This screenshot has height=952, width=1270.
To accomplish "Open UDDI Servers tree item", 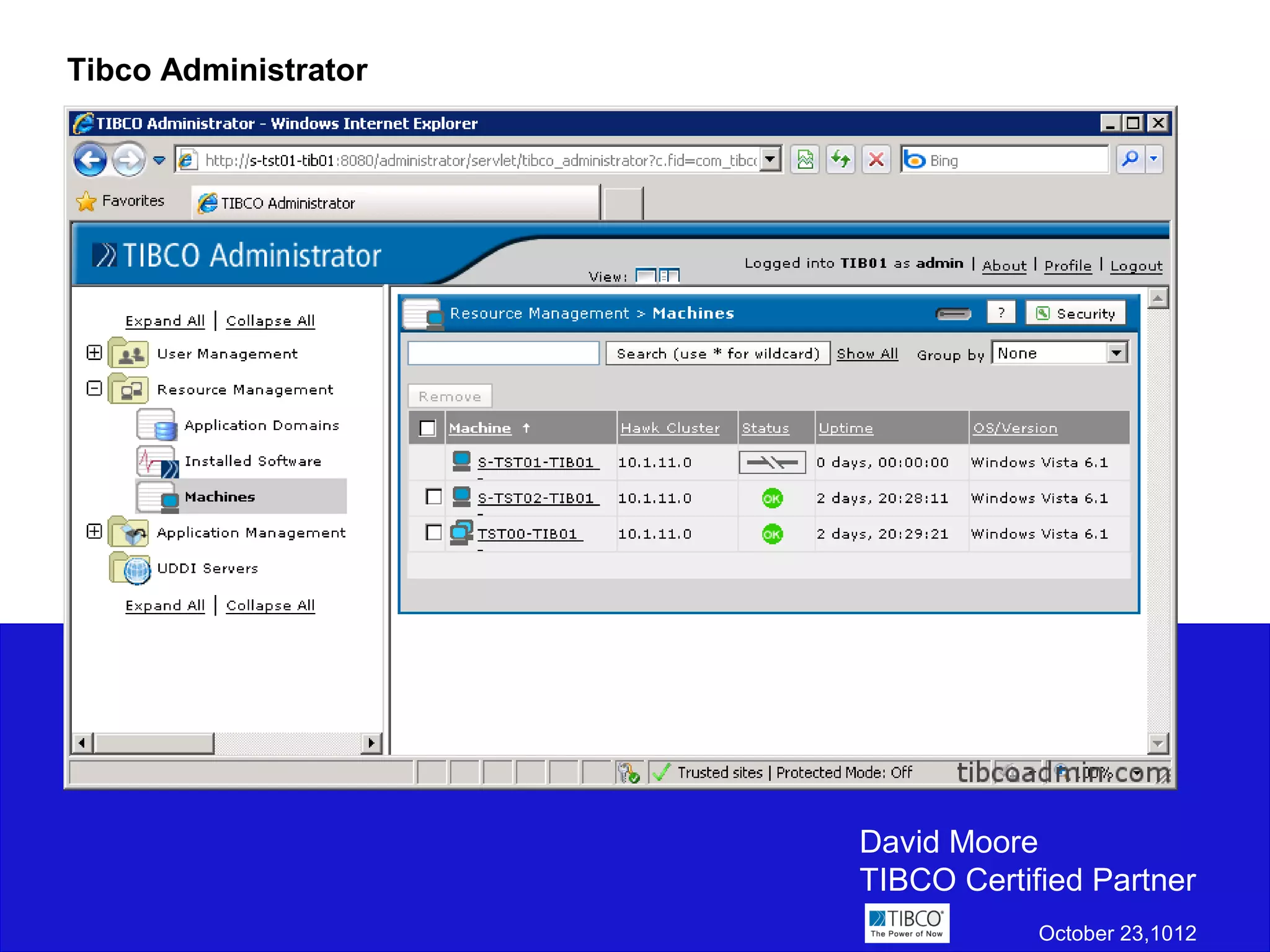I will pos(208,568).
